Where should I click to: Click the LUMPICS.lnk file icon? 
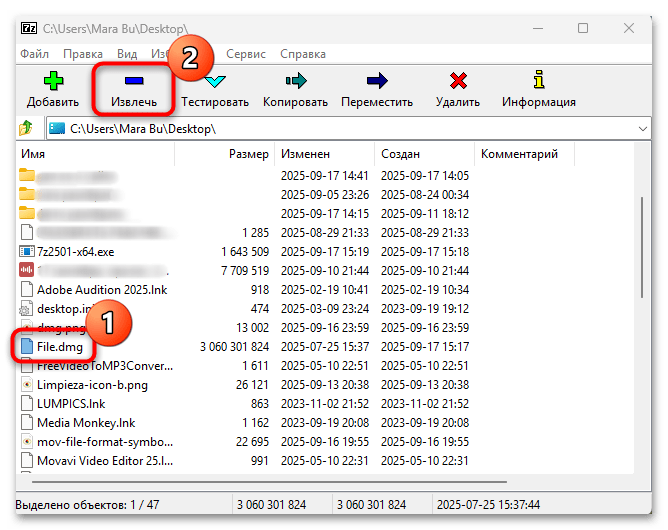pos(27,403)
